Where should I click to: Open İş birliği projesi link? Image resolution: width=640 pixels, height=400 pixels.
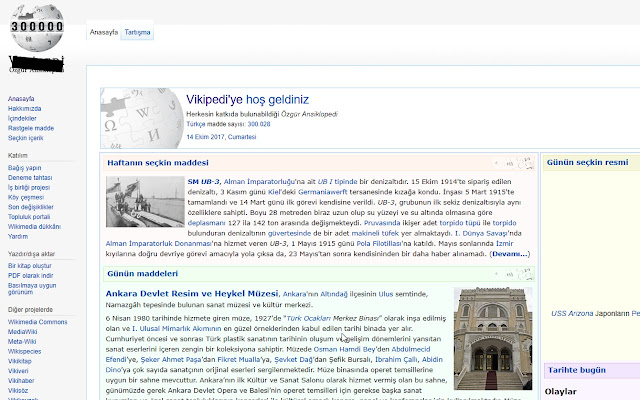click(29, 187)
